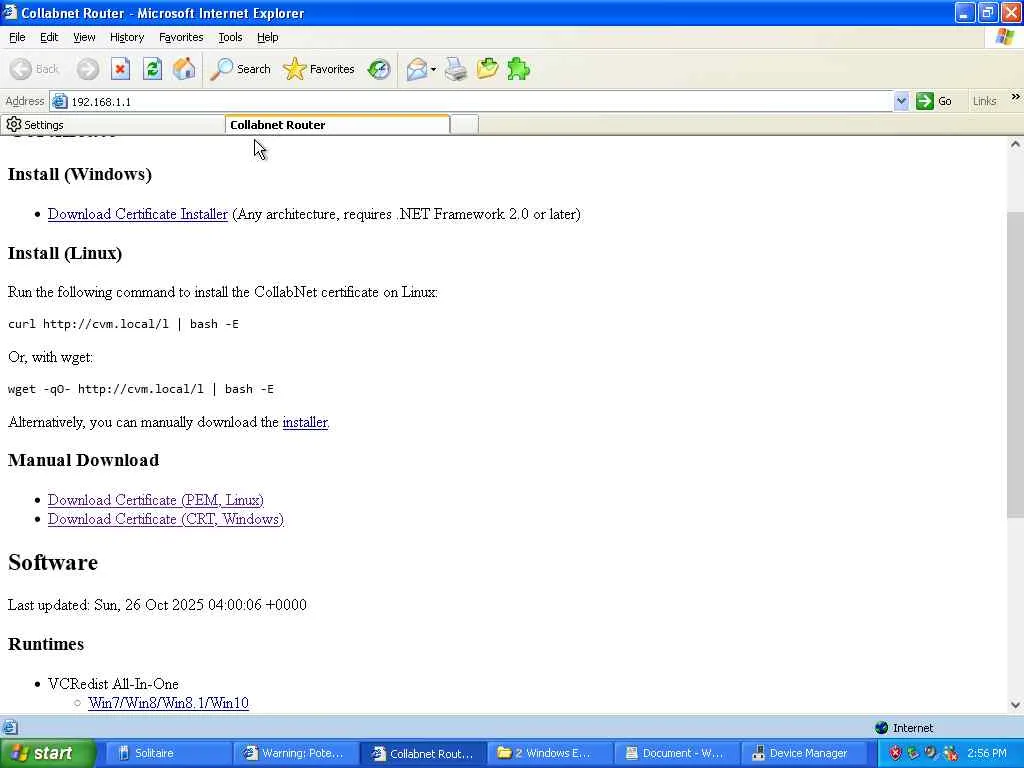Open the Favorites star toolbar button

point(319,69)
